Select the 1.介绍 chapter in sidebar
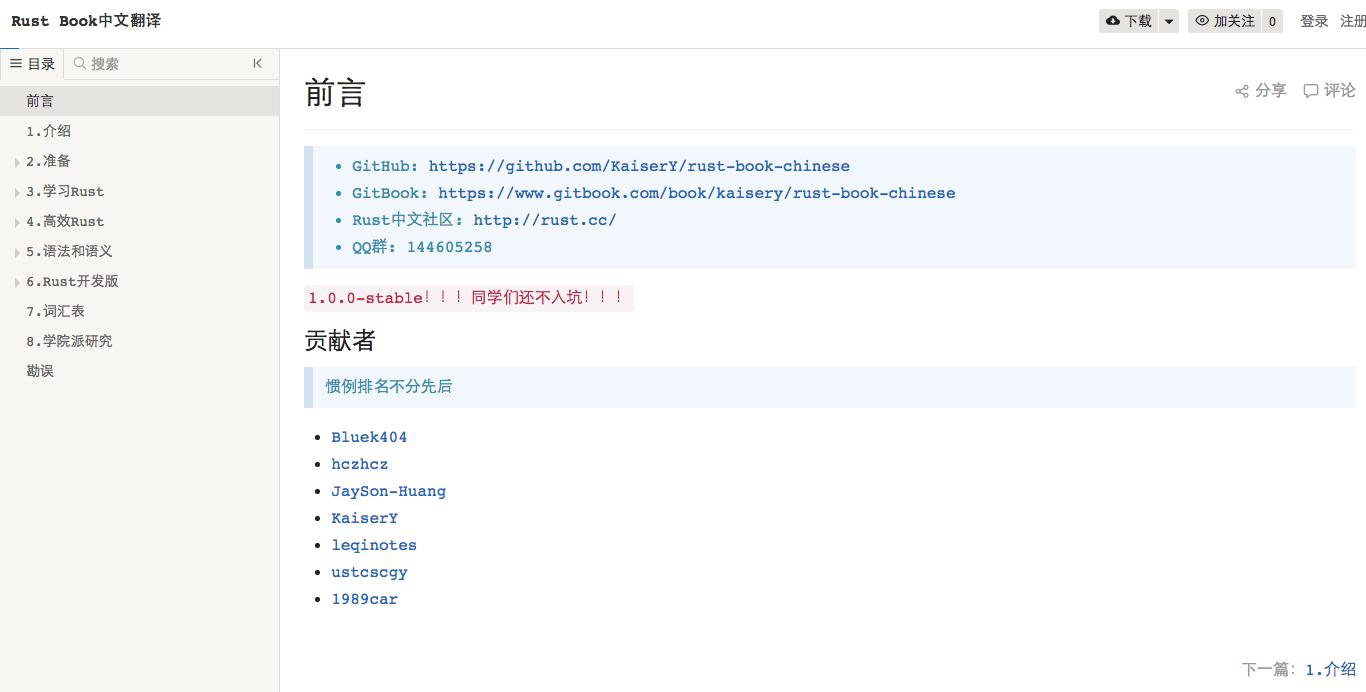This screenshot has height=692, width=1366. coord(49,131)
